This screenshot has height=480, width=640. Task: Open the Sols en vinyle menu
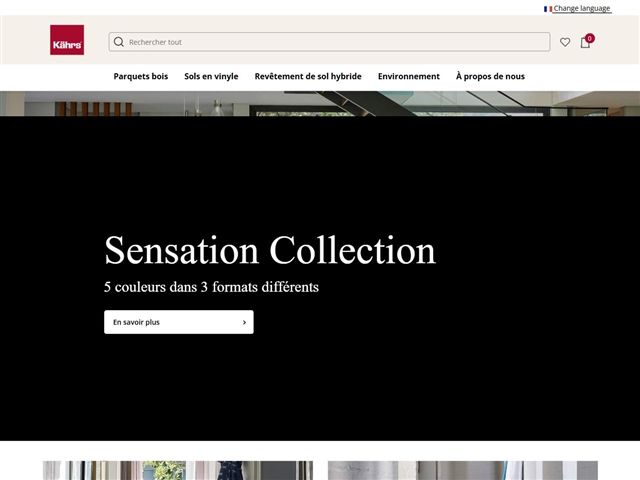click(211, 76)
